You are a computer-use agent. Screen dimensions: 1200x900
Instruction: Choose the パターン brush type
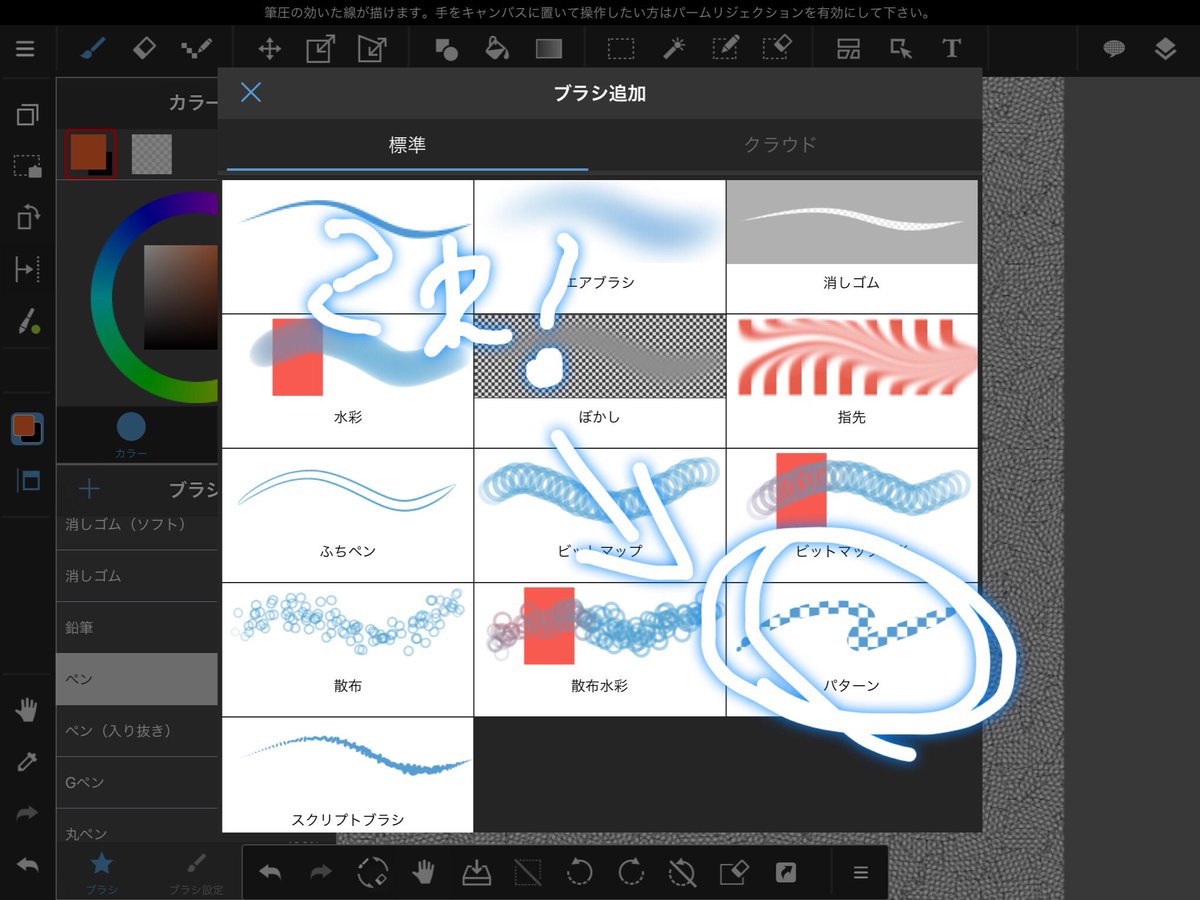pos(852,649)
